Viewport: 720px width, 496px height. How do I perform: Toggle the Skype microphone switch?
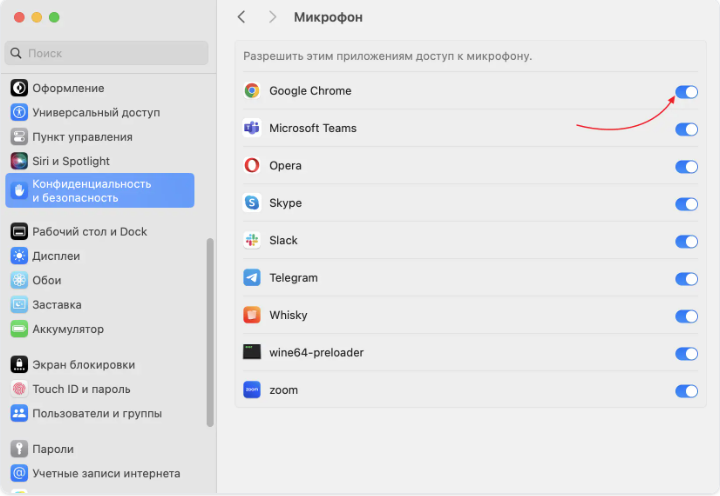coord(686,204)
